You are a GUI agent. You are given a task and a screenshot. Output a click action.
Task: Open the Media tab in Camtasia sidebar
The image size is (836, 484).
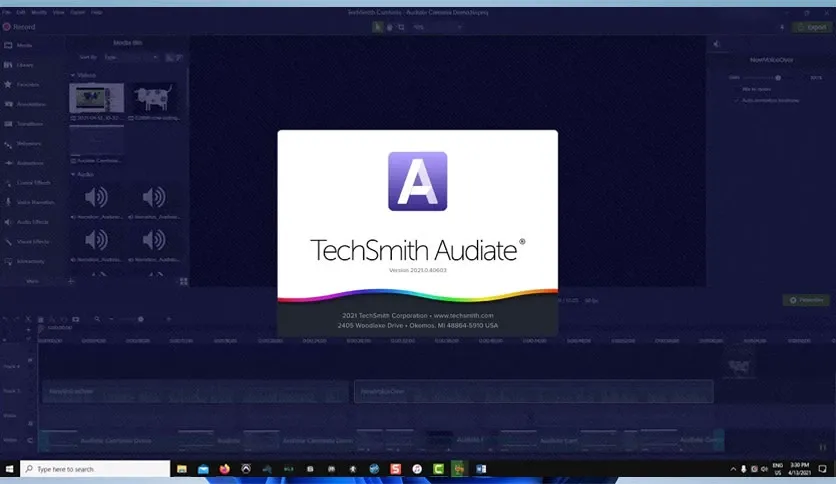click(19, 45)
